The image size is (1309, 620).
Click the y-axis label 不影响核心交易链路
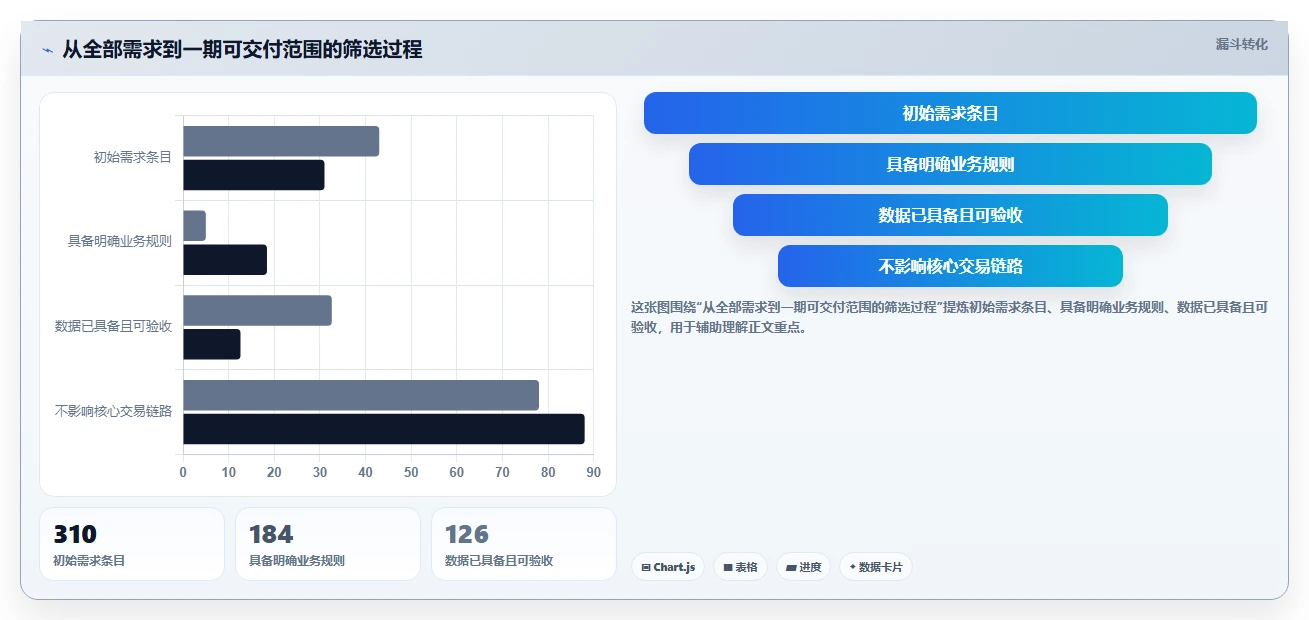point(113,412)
